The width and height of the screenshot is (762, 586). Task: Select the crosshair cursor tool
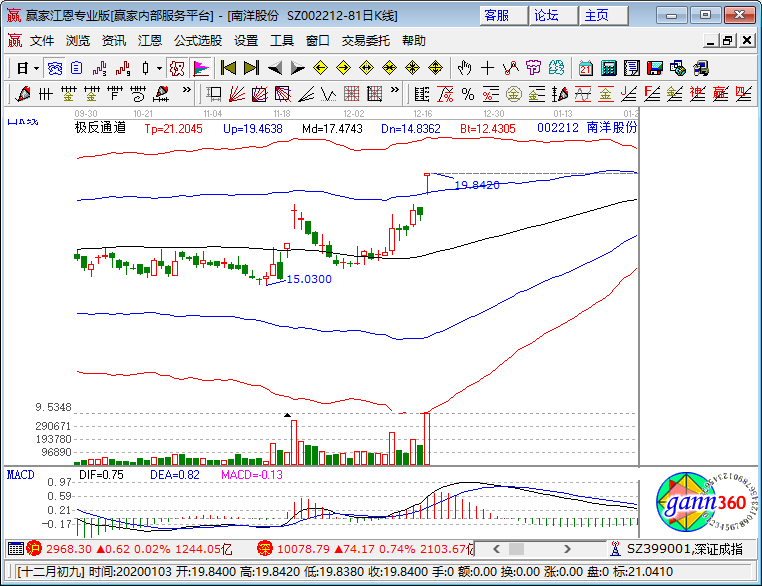[x=487, y=68]
